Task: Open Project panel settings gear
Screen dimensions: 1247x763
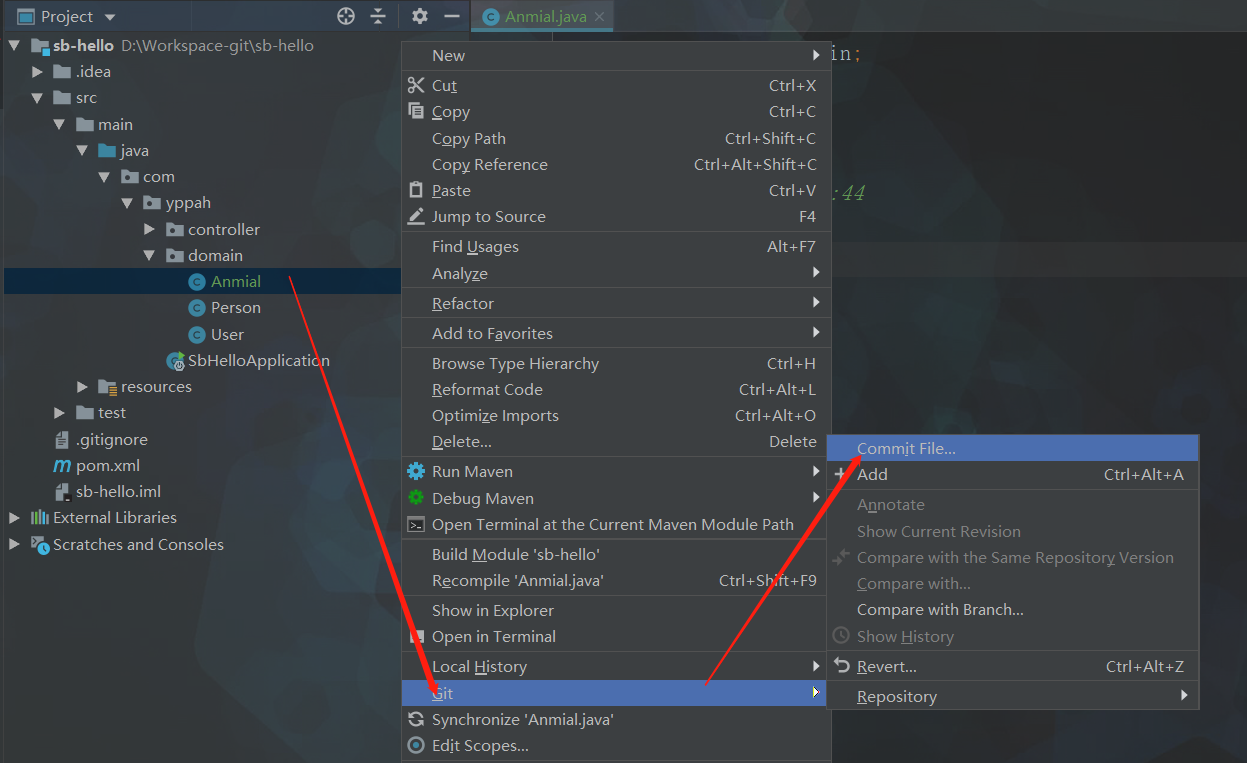Action: (x=420, y=16)
